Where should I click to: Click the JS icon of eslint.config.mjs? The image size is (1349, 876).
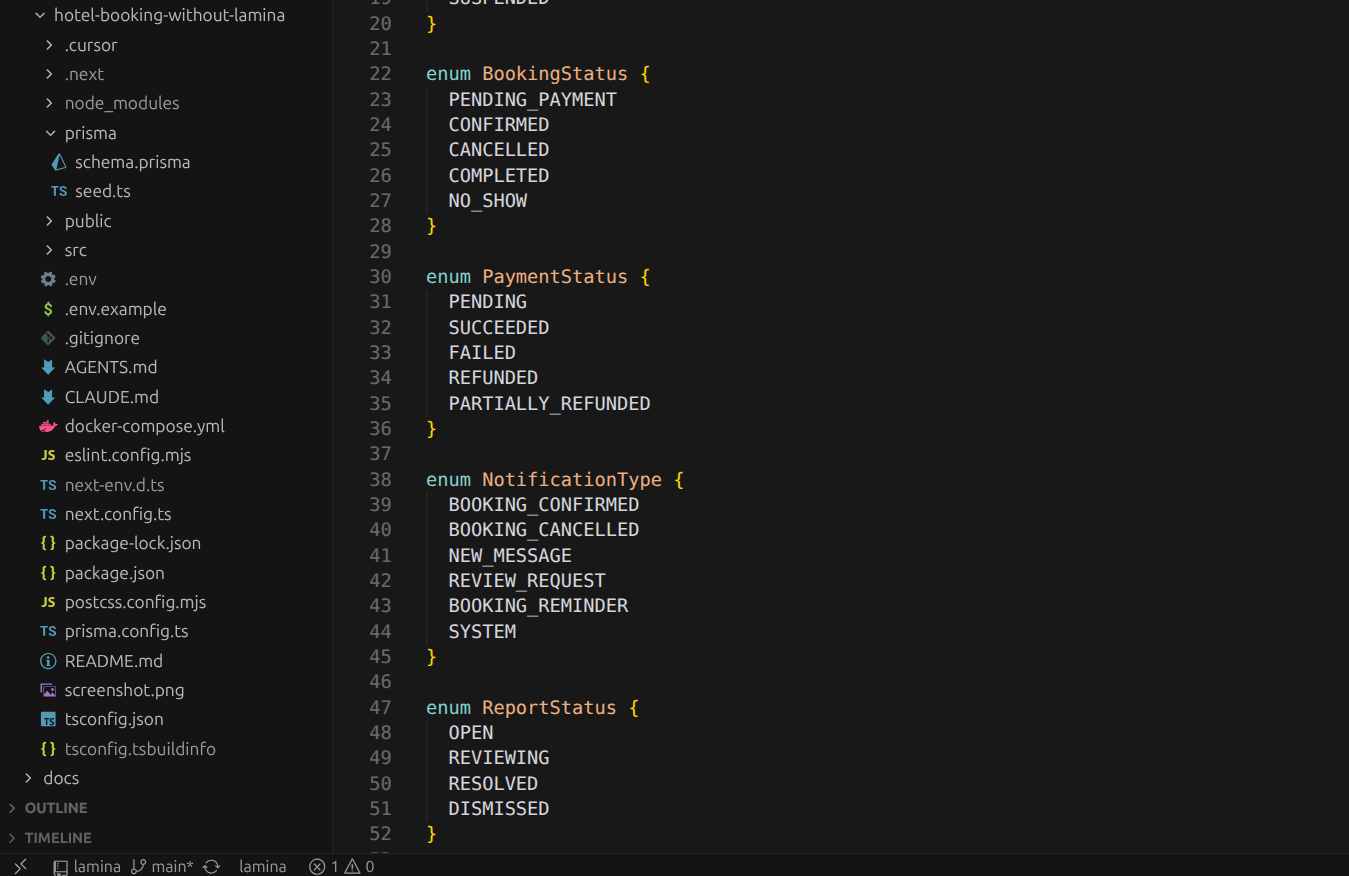pyautogui.click(x=48, y=455)
